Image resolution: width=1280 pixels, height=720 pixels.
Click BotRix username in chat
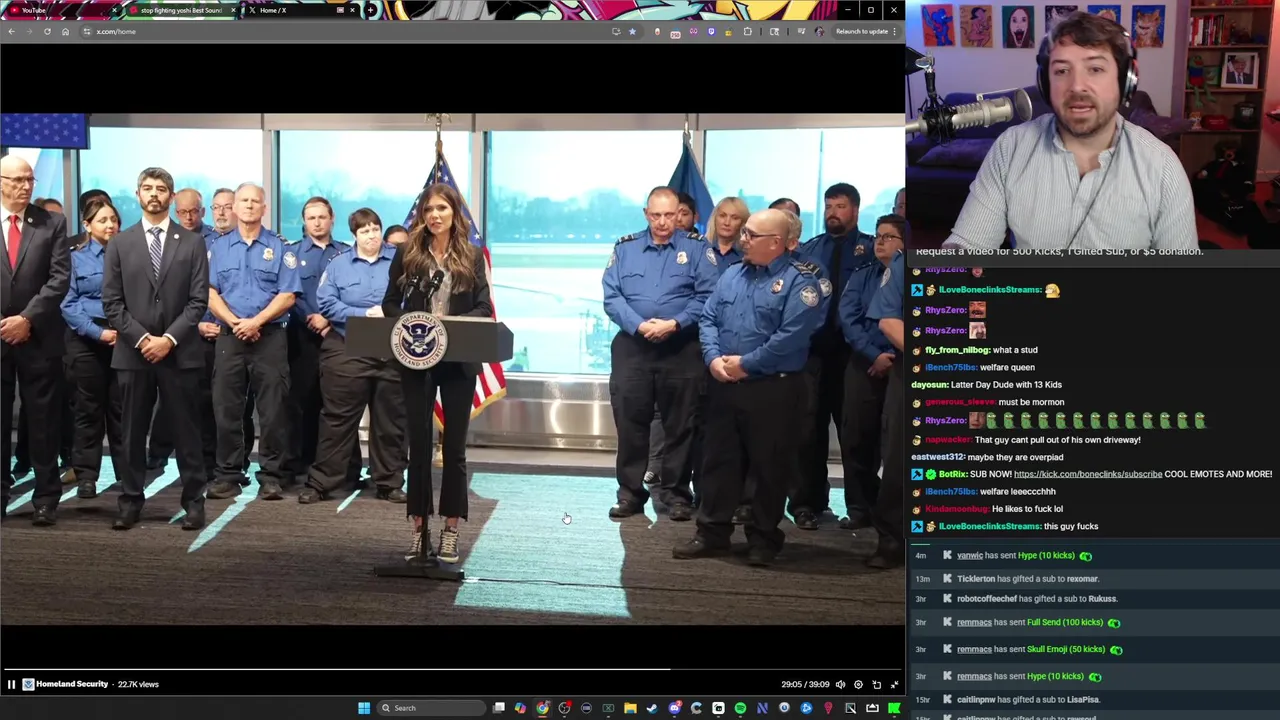click(x=953, y=474)
